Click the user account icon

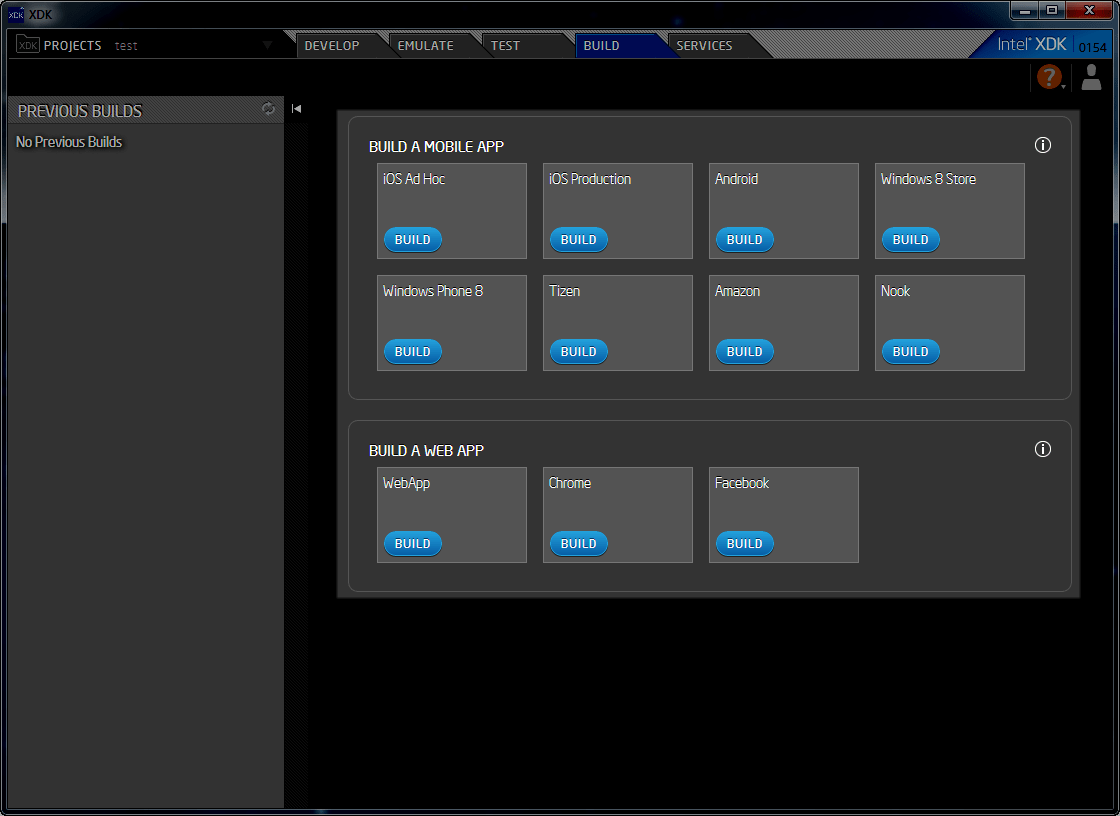click(x=1091, y=77)
